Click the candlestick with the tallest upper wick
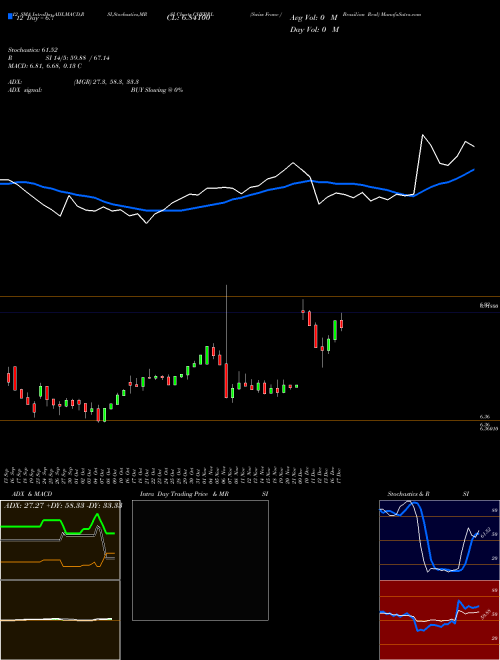Image resolution: width=500 pixels, height=660 pixels. [x=226, y=342]
